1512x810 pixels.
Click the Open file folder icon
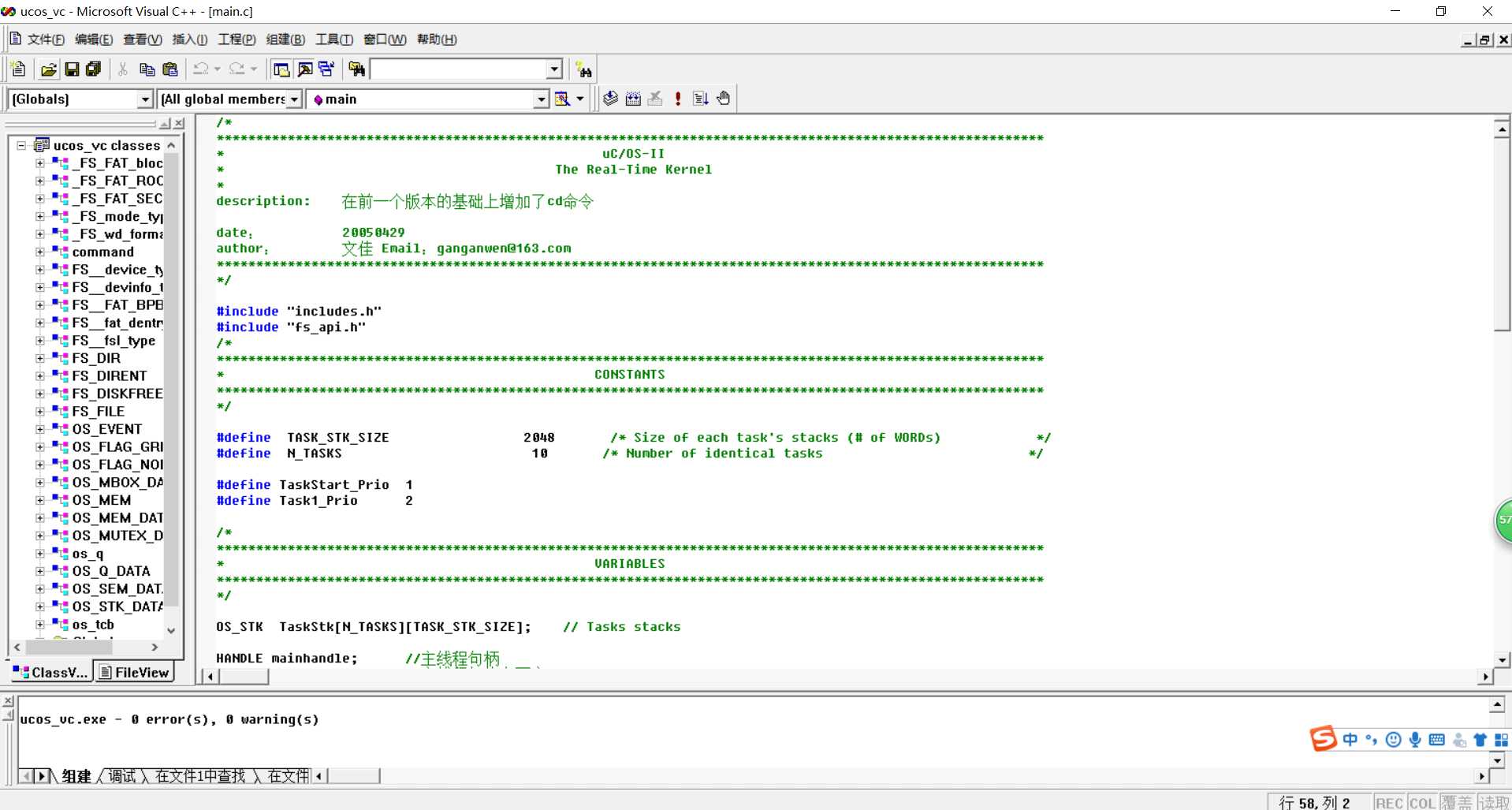48,69
